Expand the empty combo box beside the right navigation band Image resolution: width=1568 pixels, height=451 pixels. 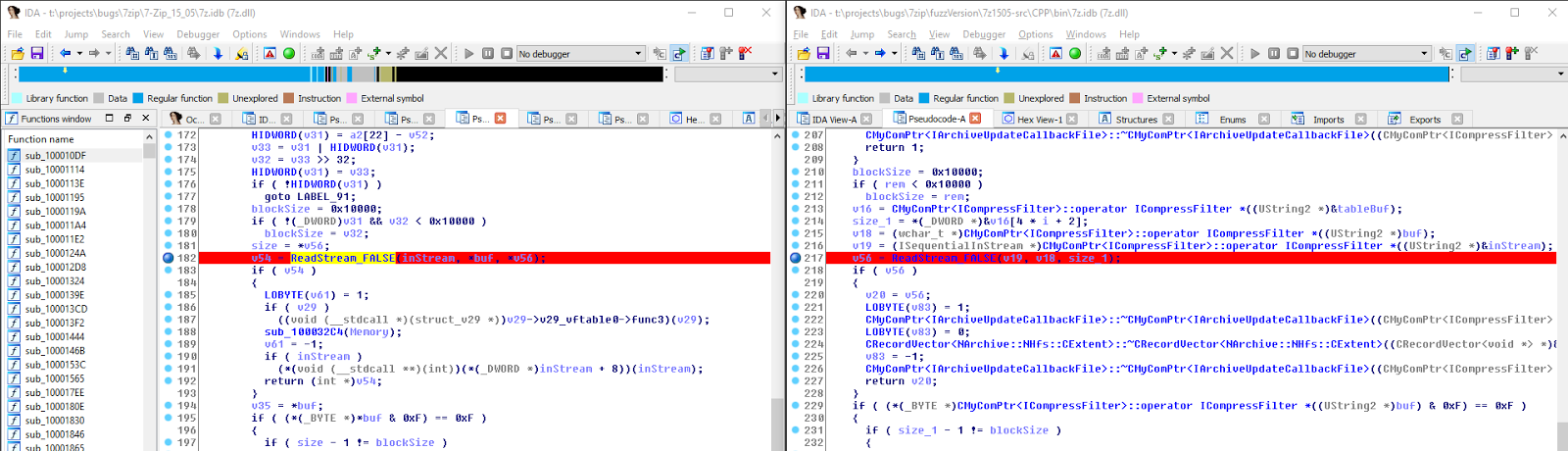[x=1560, y=75]
